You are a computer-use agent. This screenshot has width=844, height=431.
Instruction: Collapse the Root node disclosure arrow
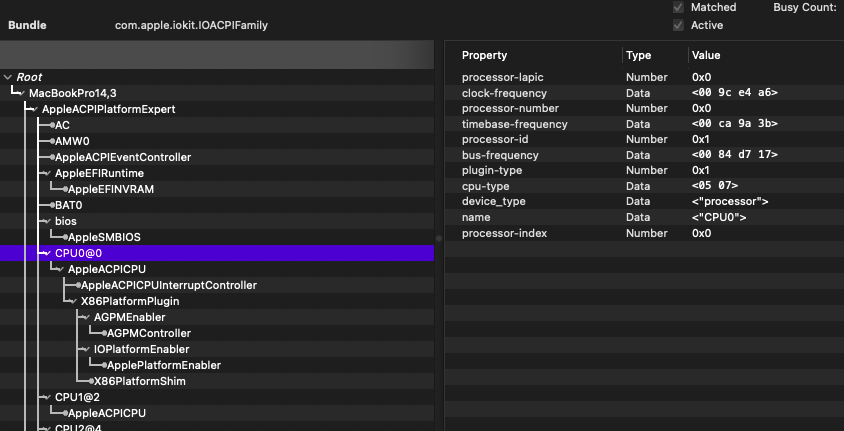click(x=8, y=77)
